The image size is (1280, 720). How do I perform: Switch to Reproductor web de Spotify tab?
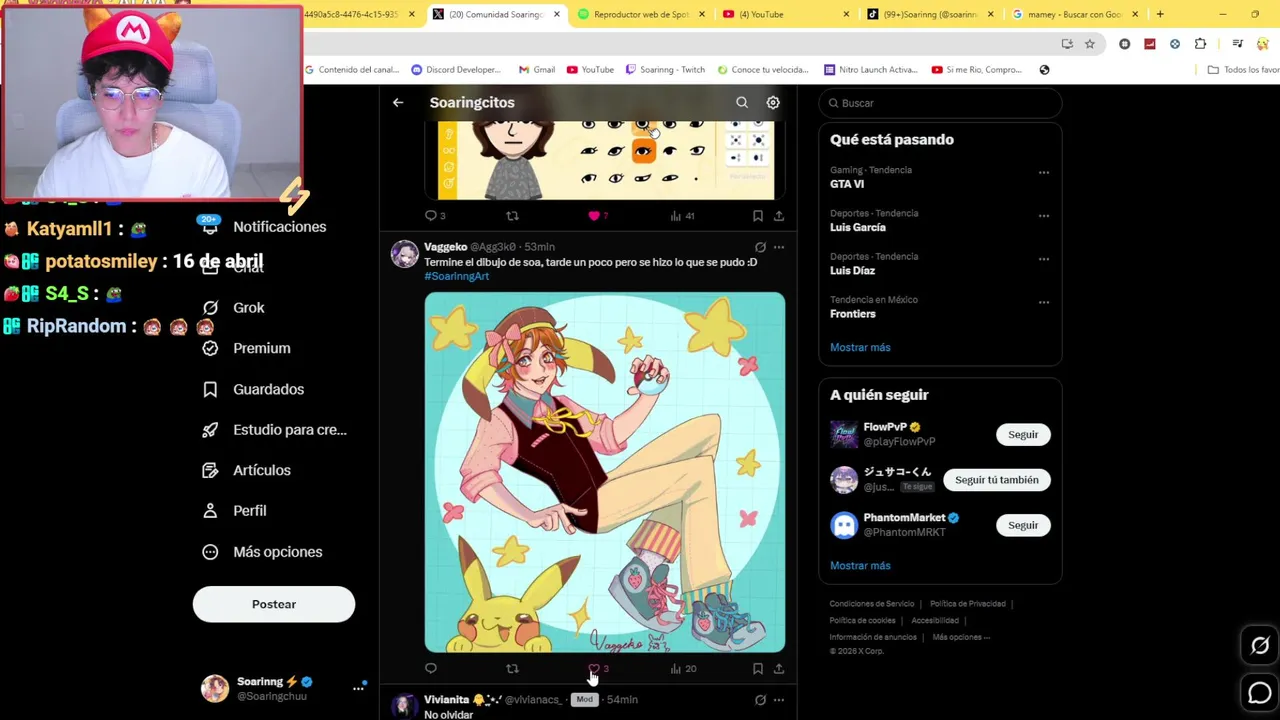point(640,14)
